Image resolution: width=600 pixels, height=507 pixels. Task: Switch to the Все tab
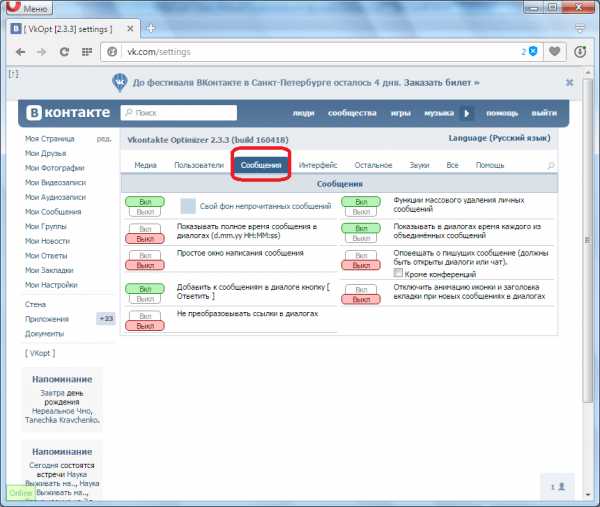(x=452, y=165)
